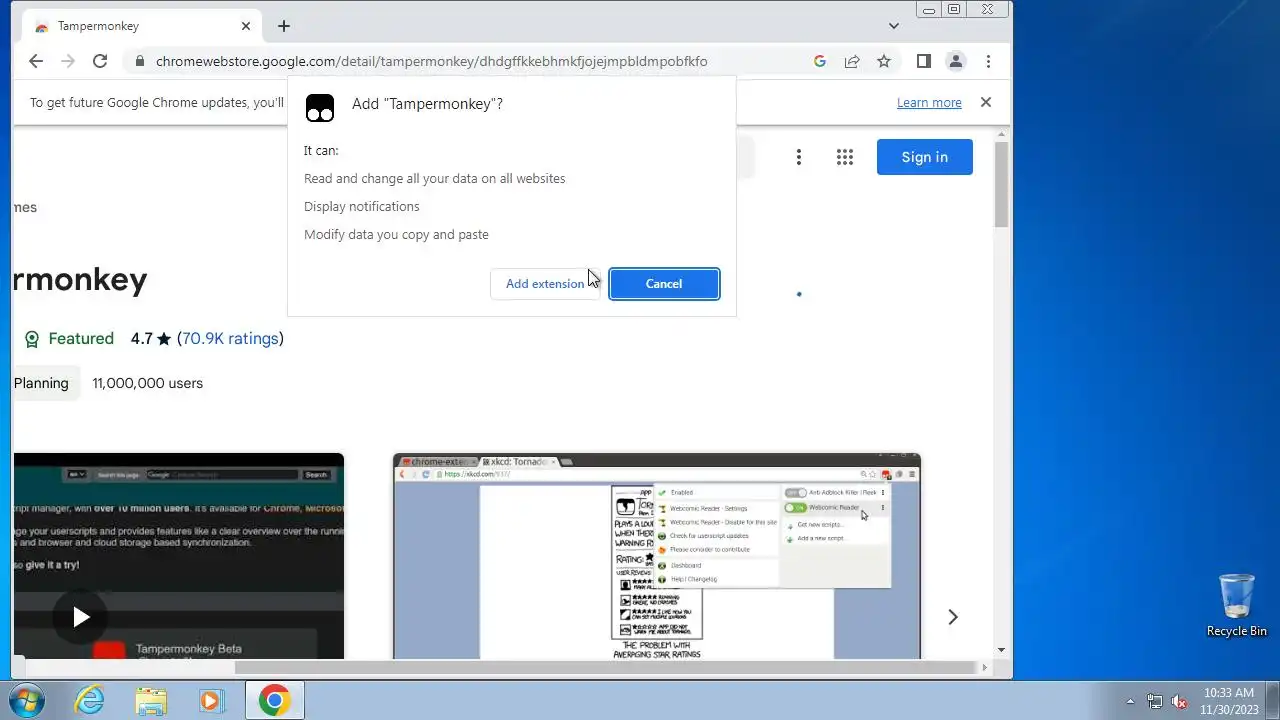Click the blue Sign in button
Viewport: 1280px width, 720px height.
click(x=925, y=157)
